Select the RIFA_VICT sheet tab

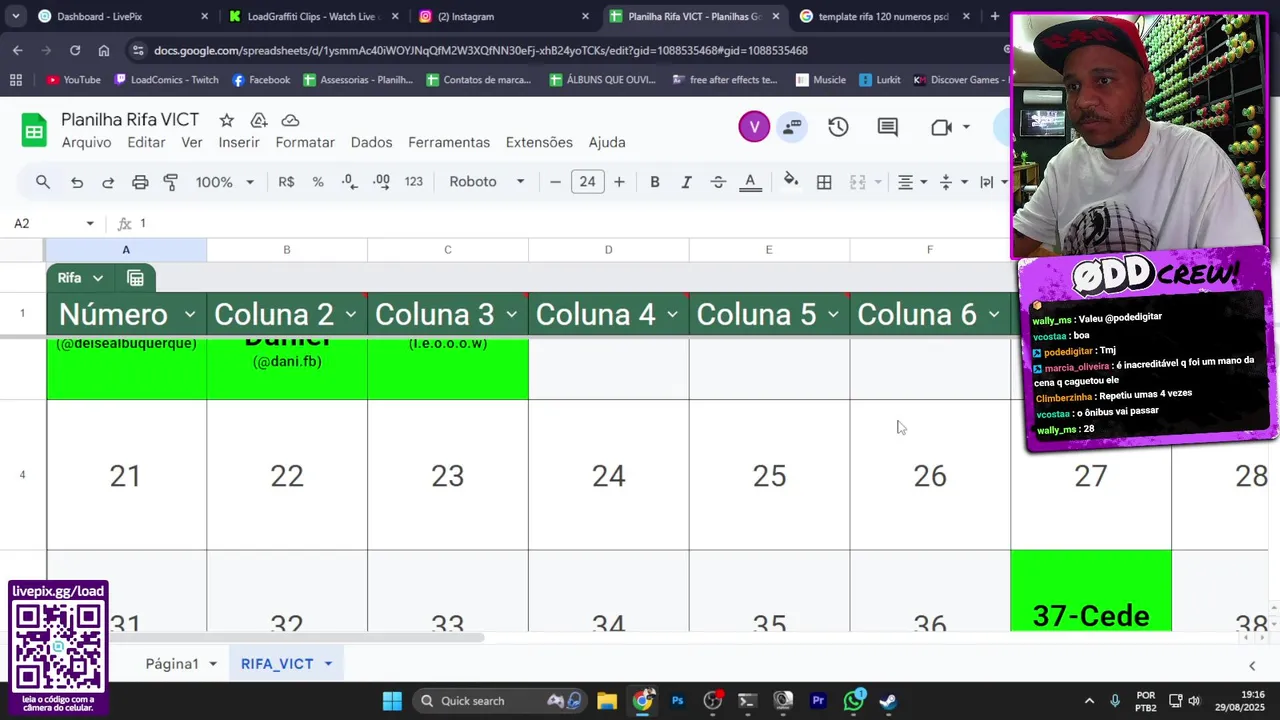coord(286,664)
